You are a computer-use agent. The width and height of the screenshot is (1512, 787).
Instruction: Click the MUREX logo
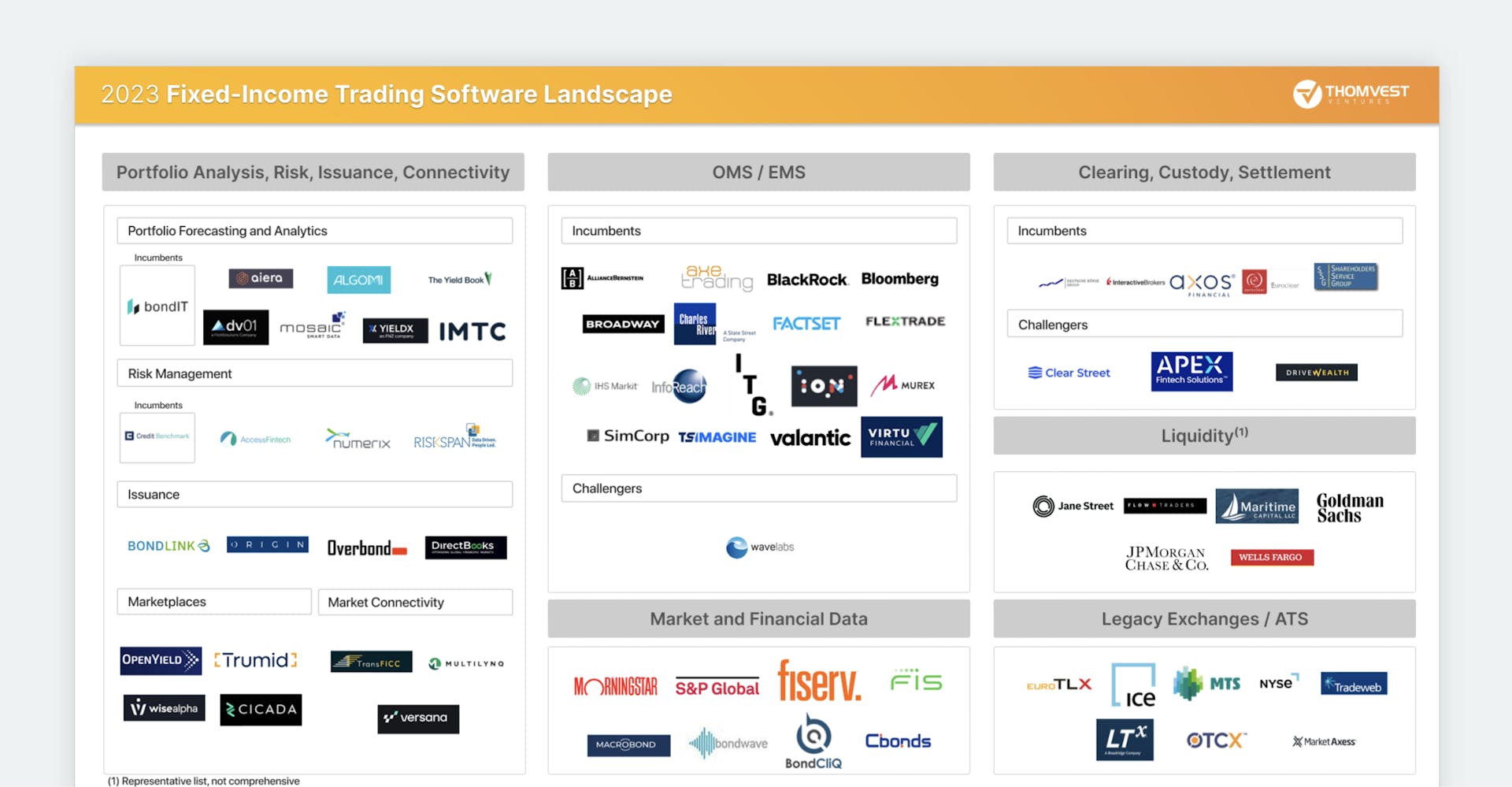[x=902, y=384]
